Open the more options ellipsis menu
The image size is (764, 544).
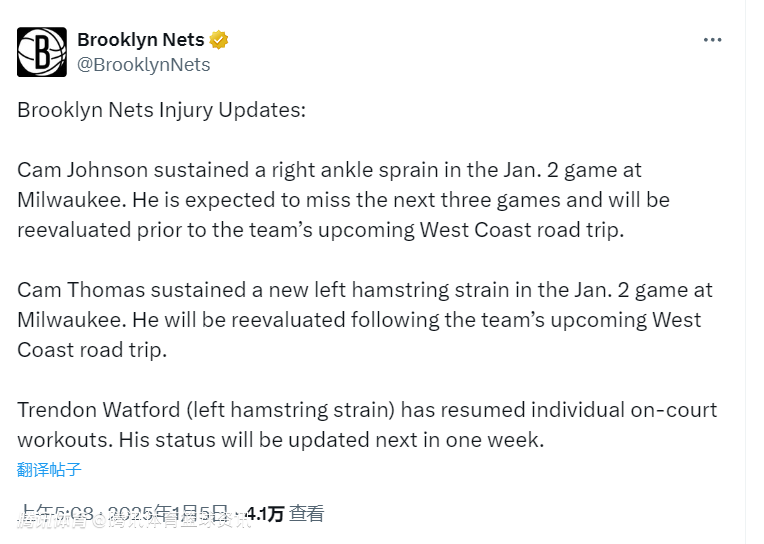coord(712,40)
